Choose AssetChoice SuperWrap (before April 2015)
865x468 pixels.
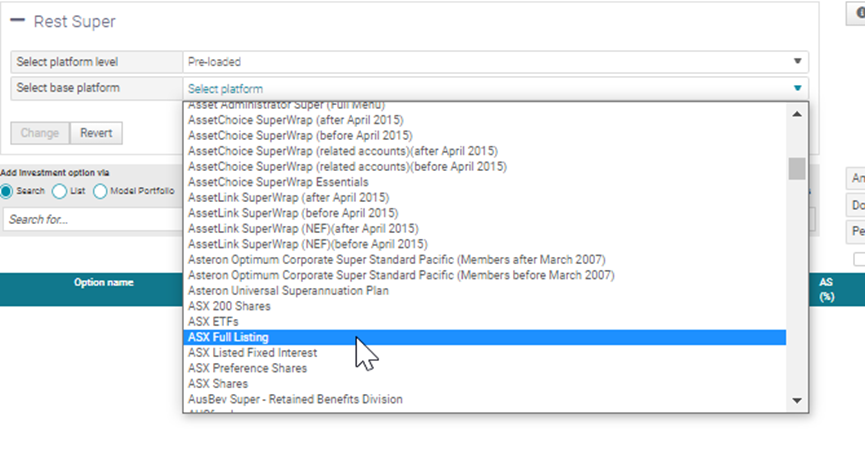pyautogui.click(x=484, y=135)
